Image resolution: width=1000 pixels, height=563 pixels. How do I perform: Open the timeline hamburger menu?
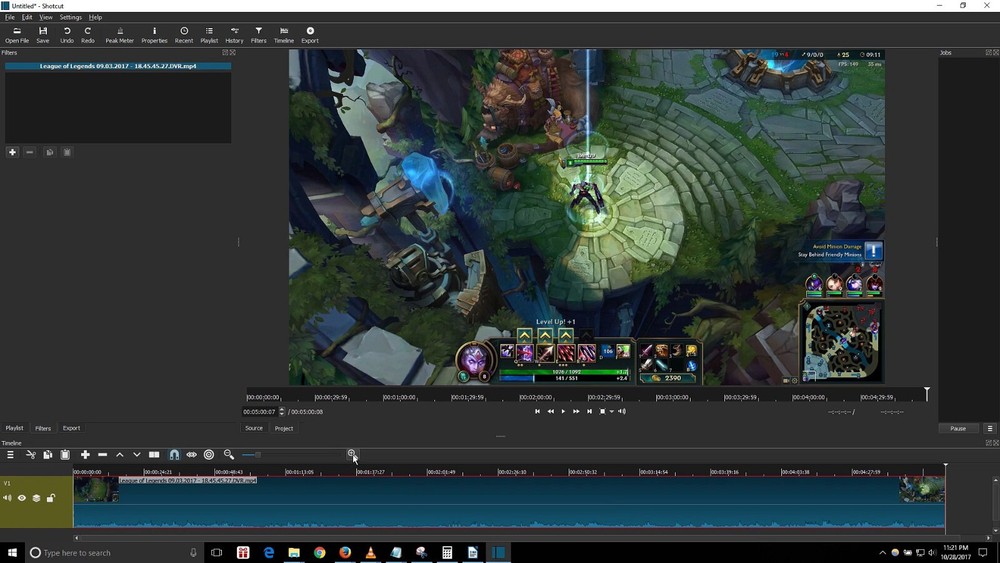10,455
